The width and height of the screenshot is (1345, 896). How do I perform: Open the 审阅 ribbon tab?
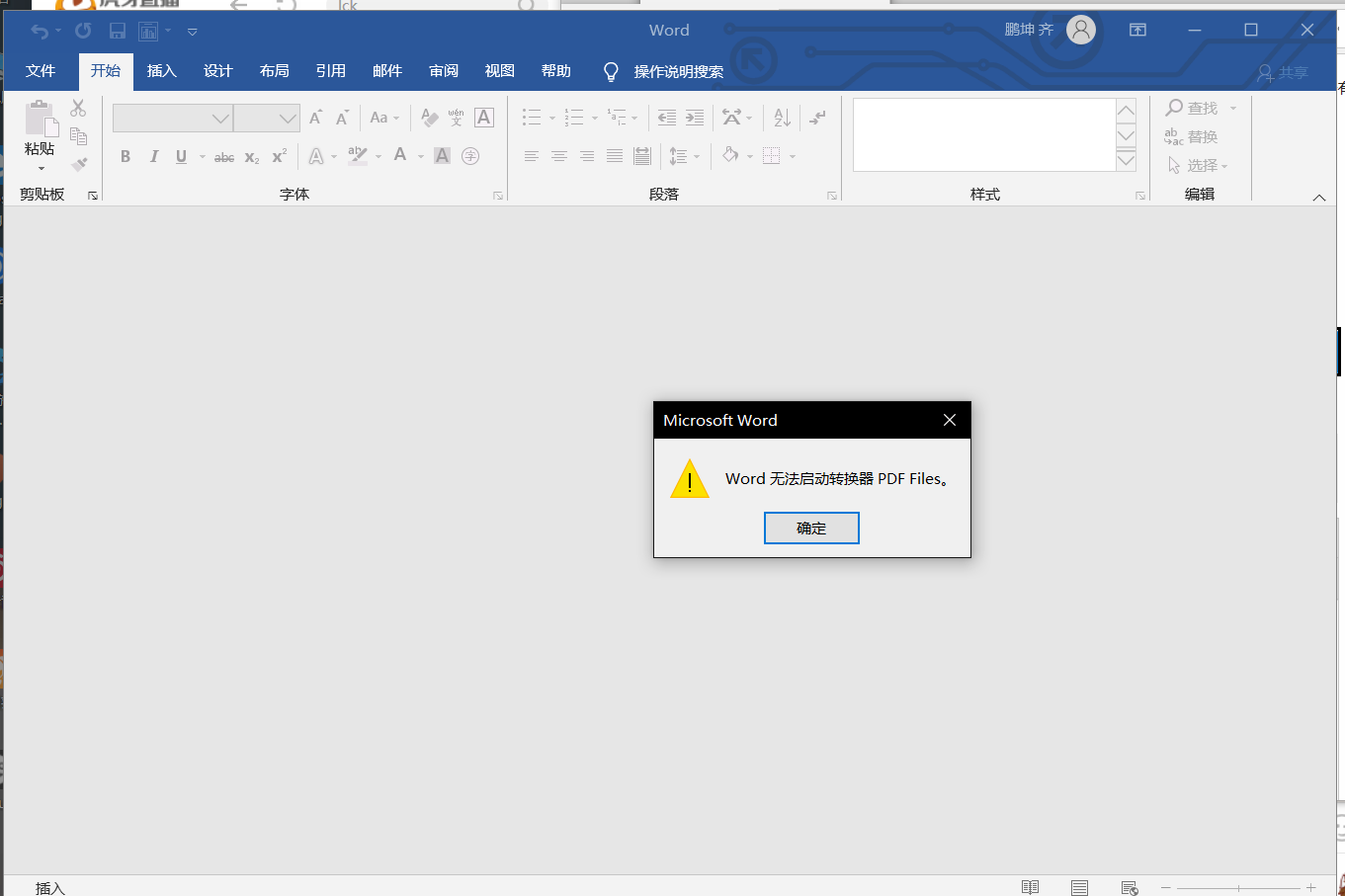click(443, 71)
